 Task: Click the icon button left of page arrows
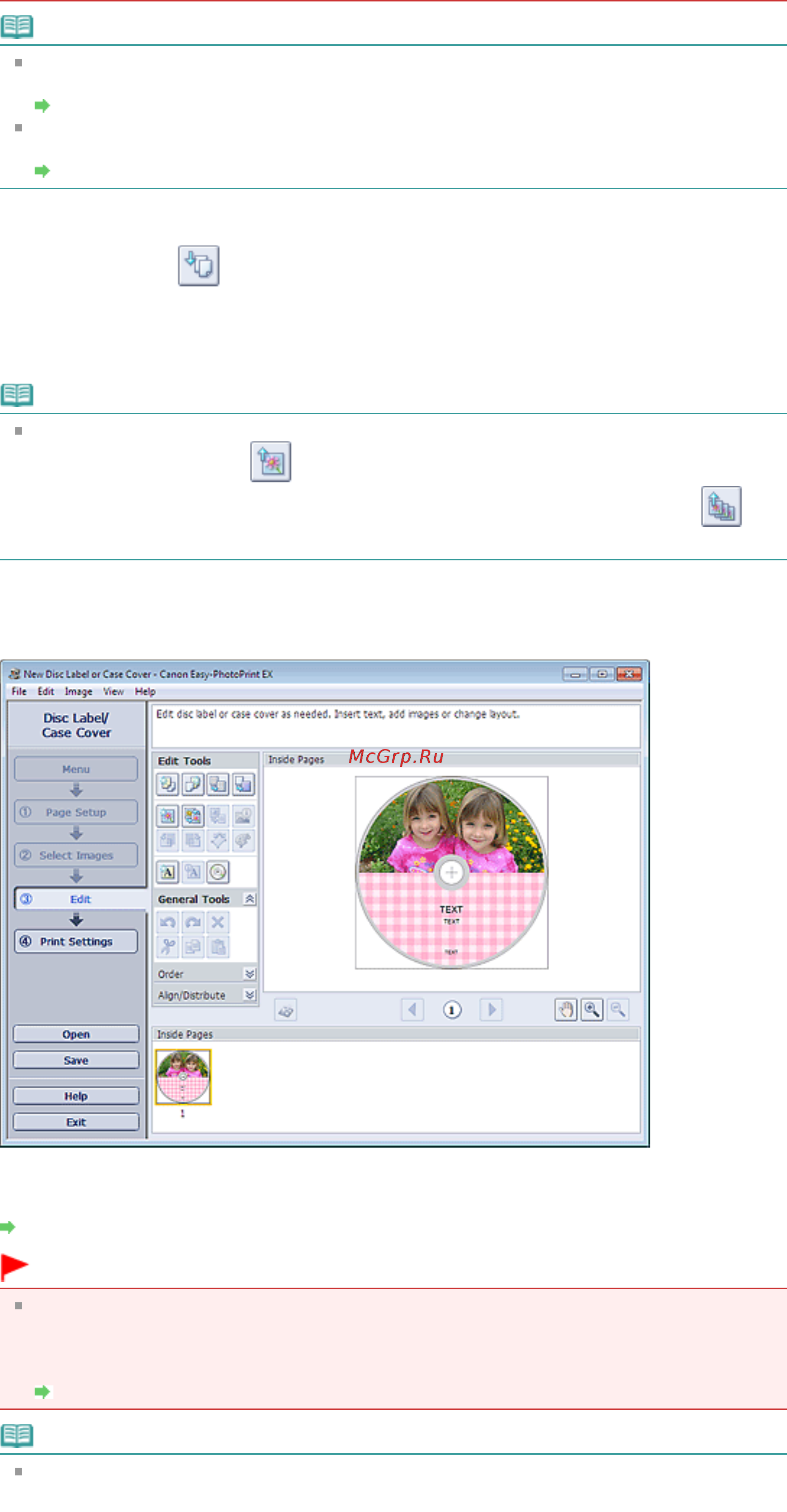(286, 1010)
